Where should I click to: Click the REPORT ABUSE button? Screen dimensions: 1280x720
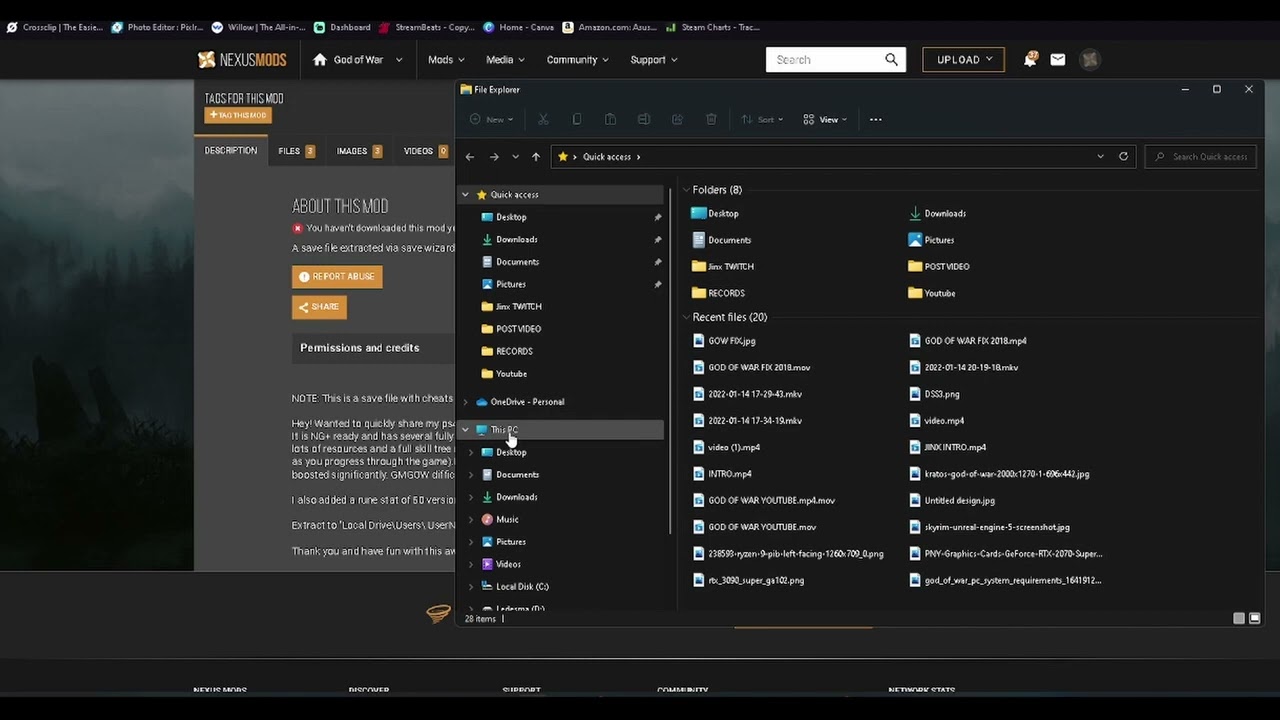point(337,277)
